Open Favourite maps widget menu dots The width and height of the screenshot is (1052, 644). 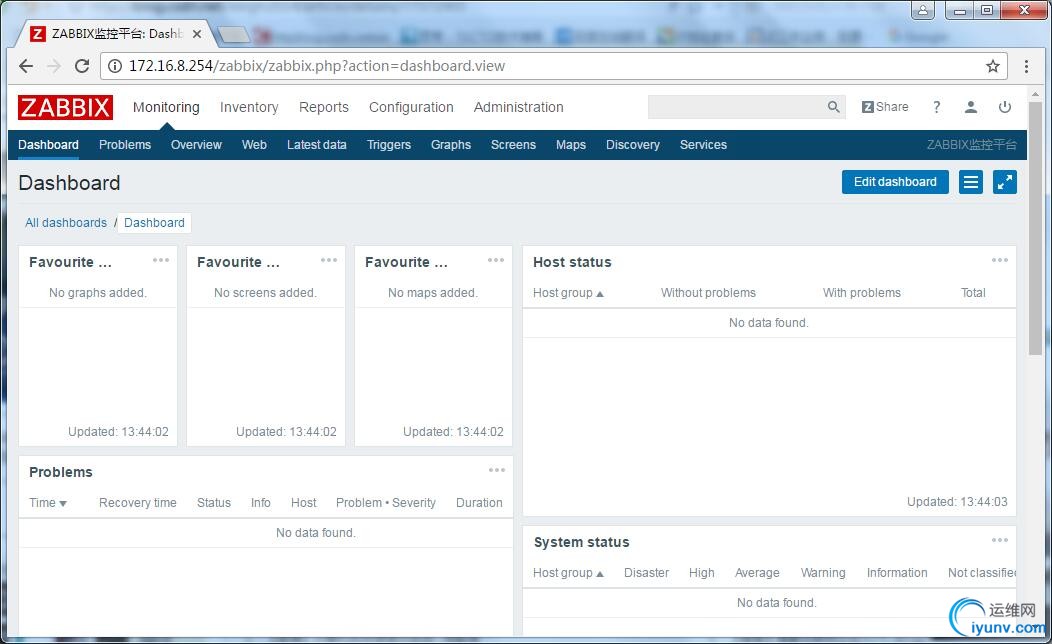496,260
